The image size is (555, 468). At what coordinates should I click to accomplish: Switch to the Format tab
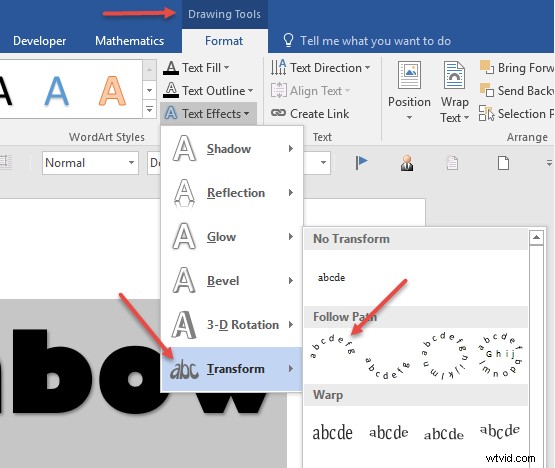224,41
